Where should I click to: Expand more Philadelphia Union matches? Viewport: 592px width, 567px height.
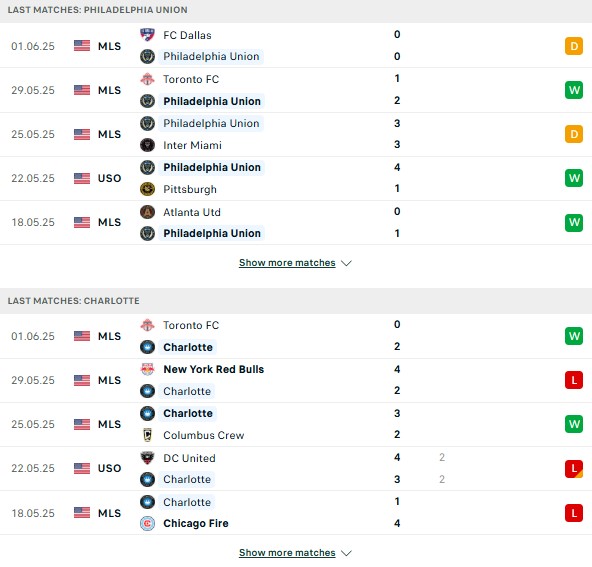[x=287, y=263]
